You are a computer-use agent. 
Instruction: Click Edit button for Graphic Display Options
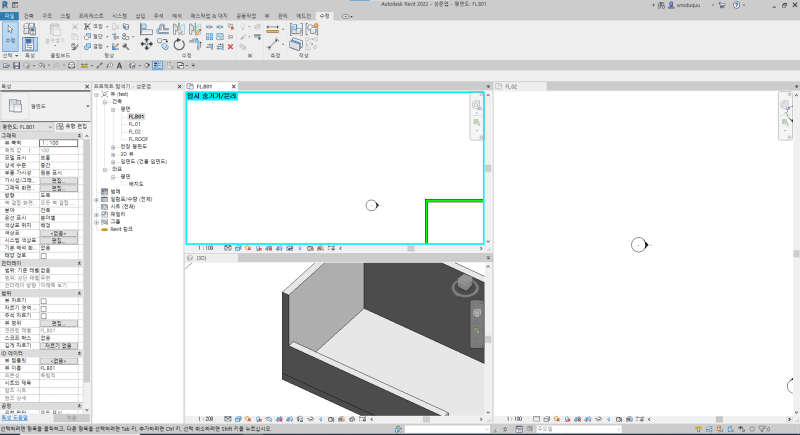click(x=59, y=188)
